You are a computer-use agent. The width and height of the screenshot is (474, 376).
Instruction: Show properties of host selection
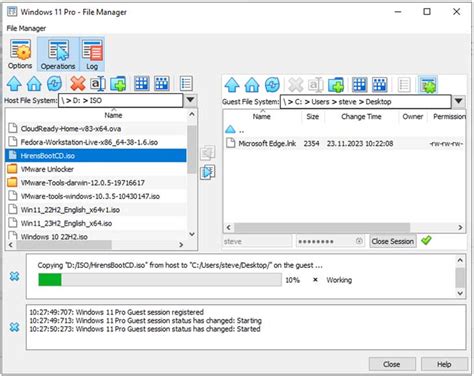point(186,84)
